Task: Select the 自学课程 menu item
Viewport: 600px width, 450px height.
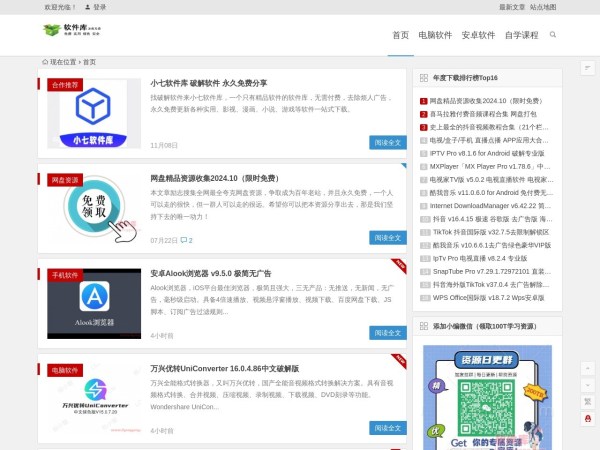Action: pos(521,35)
